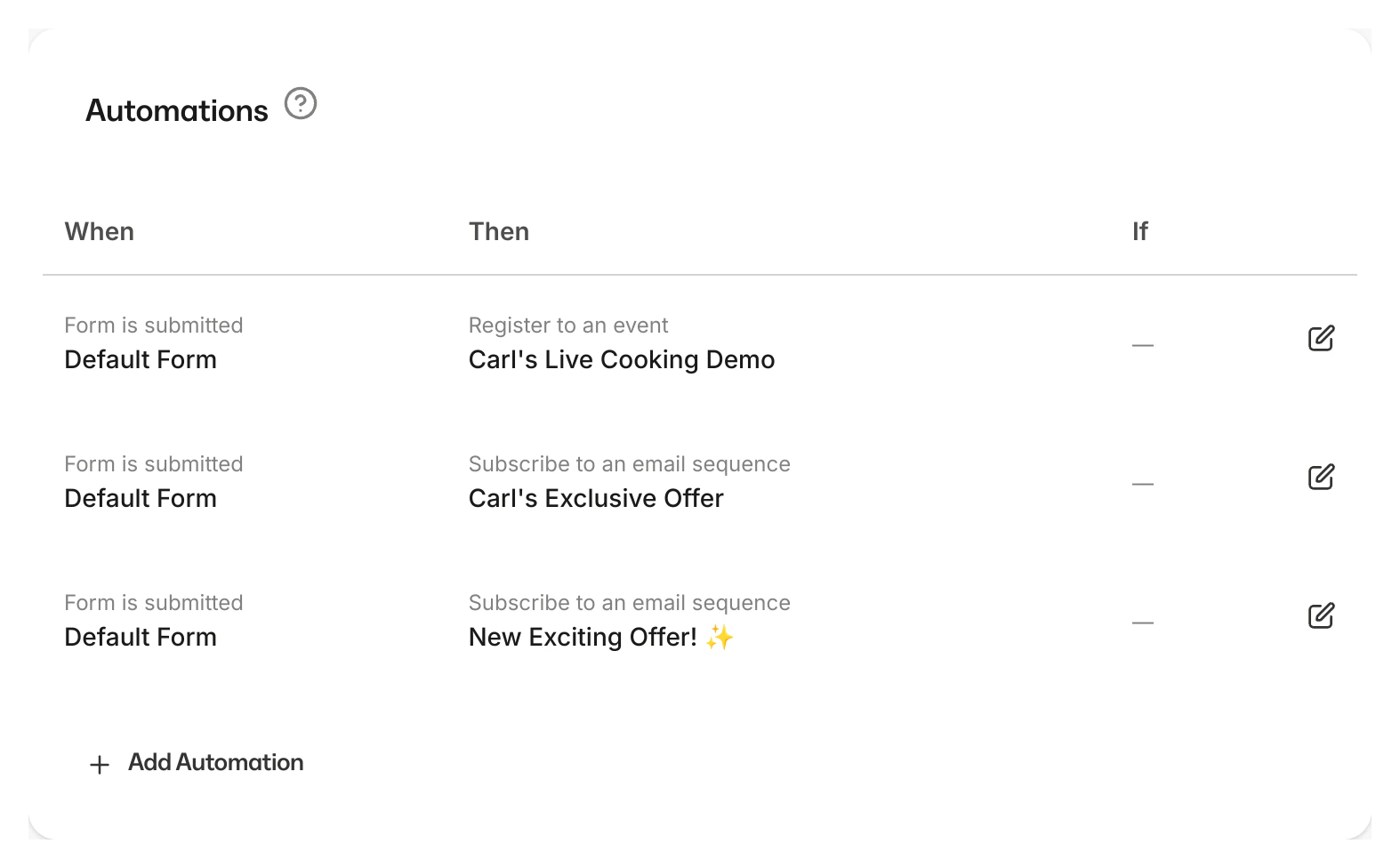This screenshot has height=868, width=1400.
Task: Click the pencil icon on the last automation row
Action: [1323, 615]
